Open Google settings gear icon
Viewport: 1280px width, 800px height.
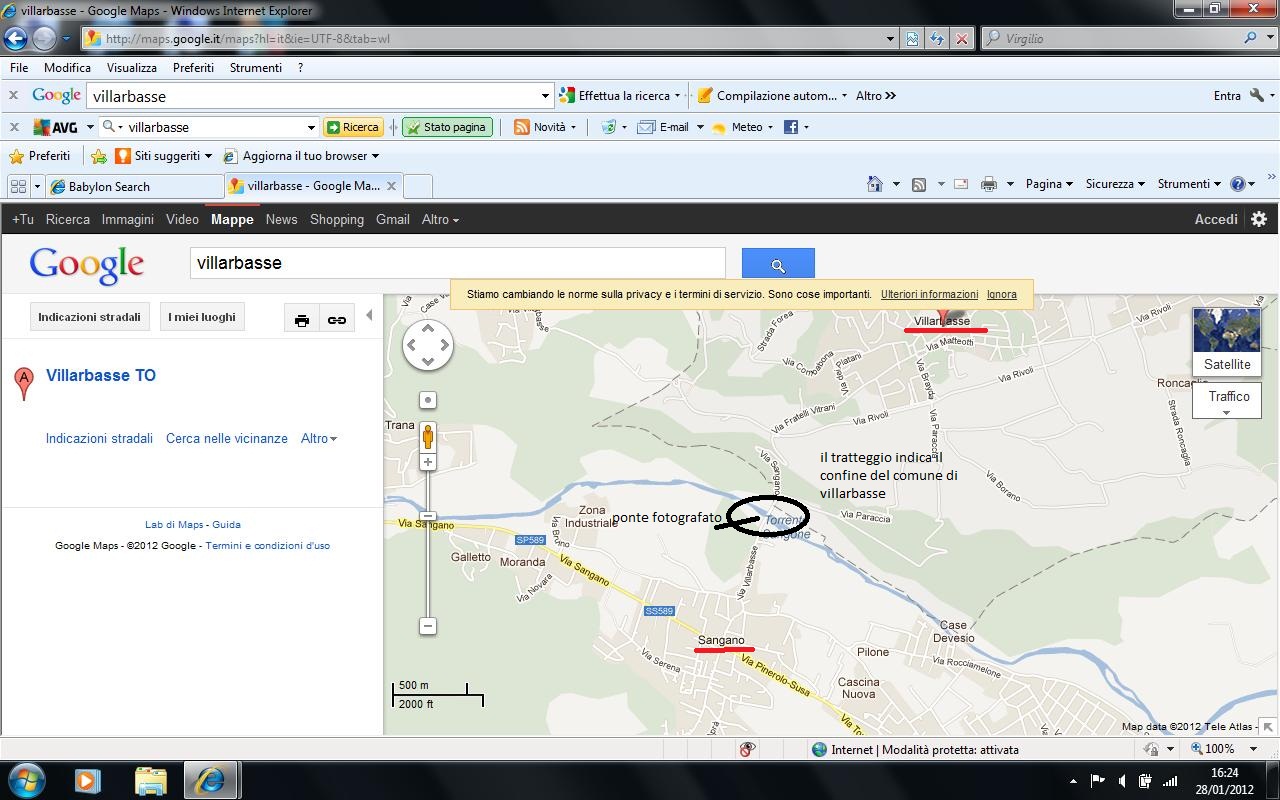click(x=1259, y=219)
